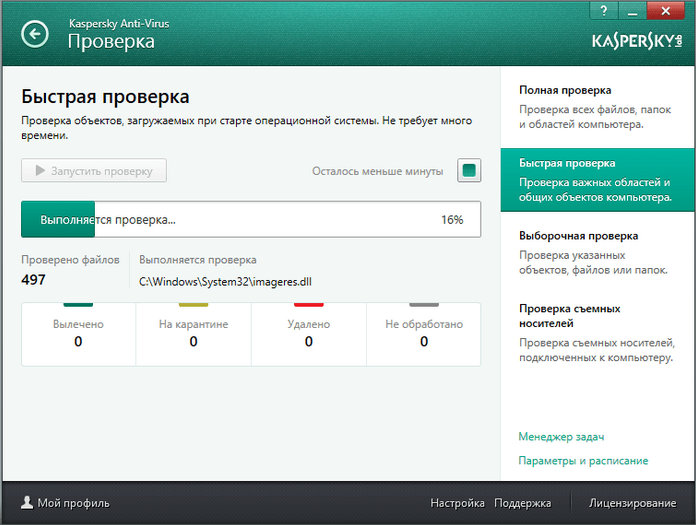Click the greyed Запустить проверку button
The image size is (696, 525).
pyautogui.click(x=94, y=170)
